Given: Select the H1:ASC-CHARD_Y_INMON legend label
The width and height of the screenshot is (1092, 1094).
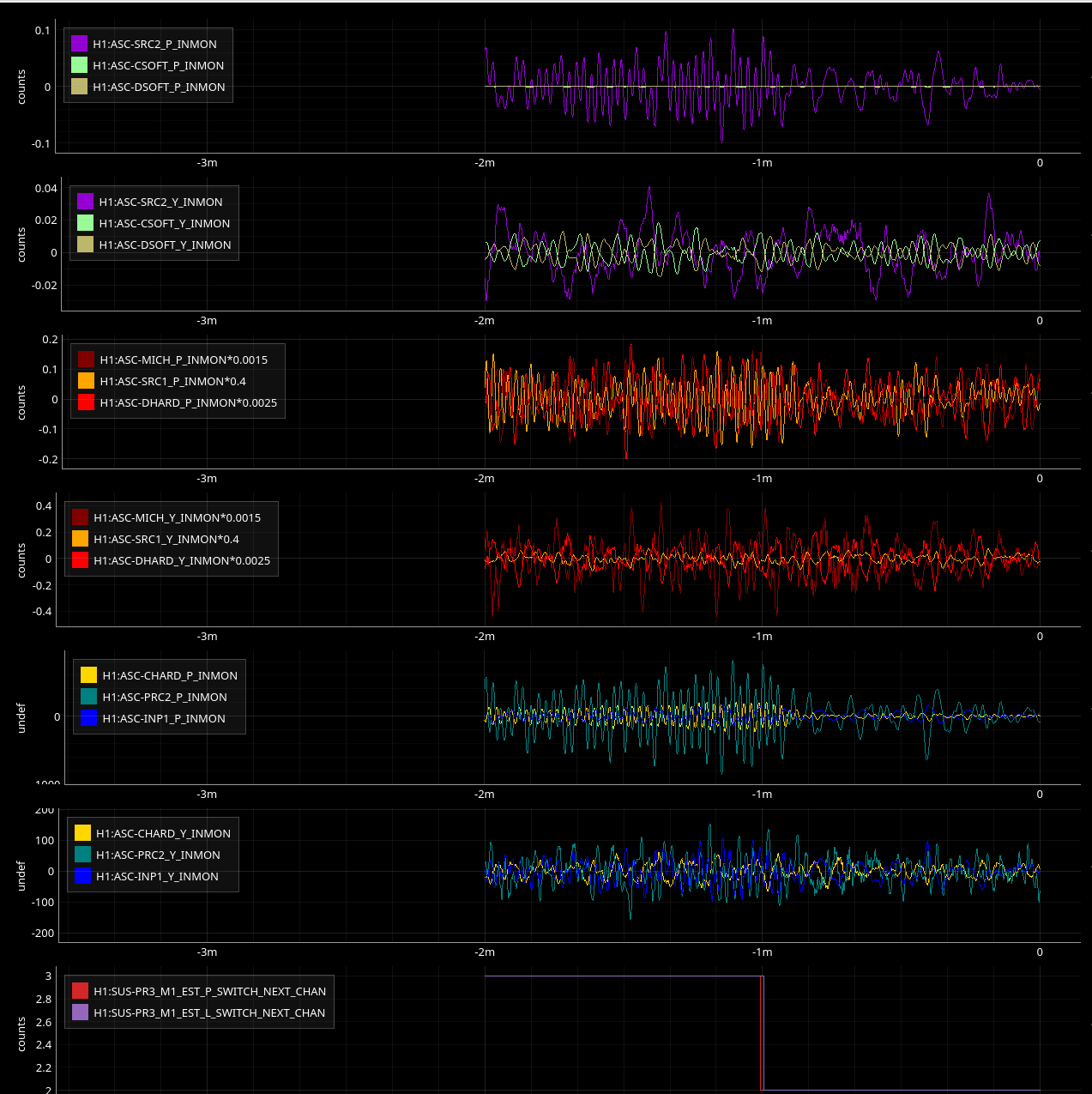Looking at the screenshot, I should tap(163, 833).
